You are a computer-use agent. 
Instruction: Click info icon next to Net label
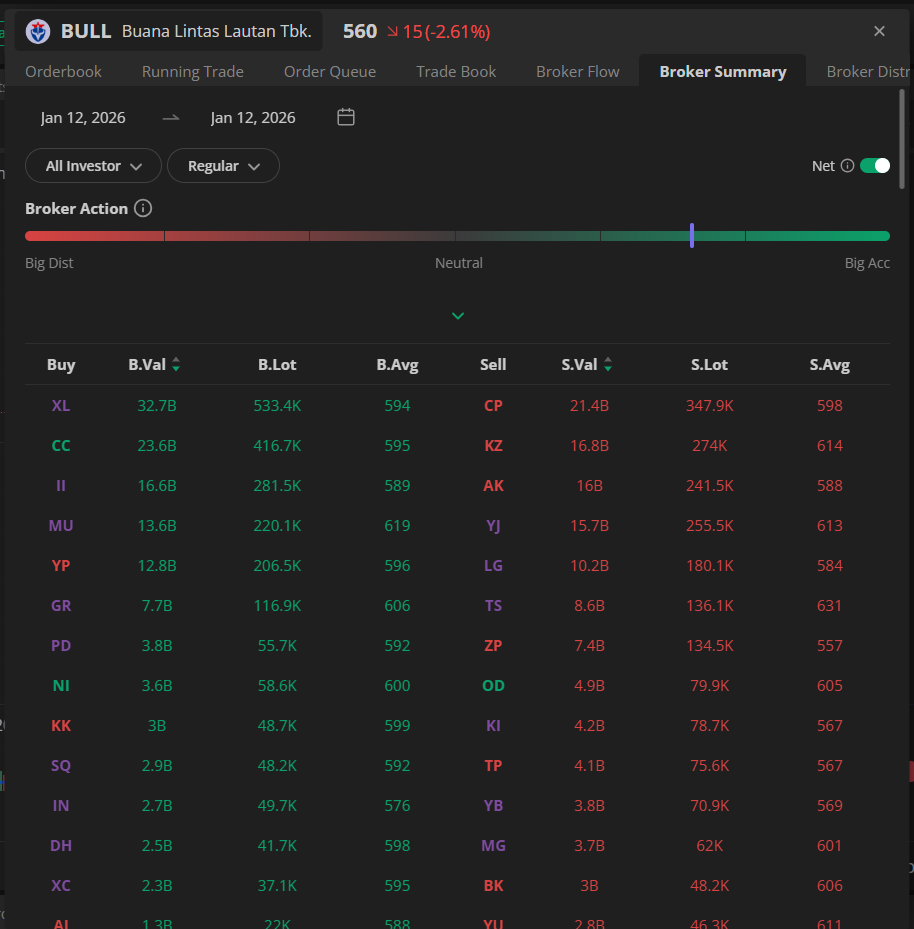(847, 166)
